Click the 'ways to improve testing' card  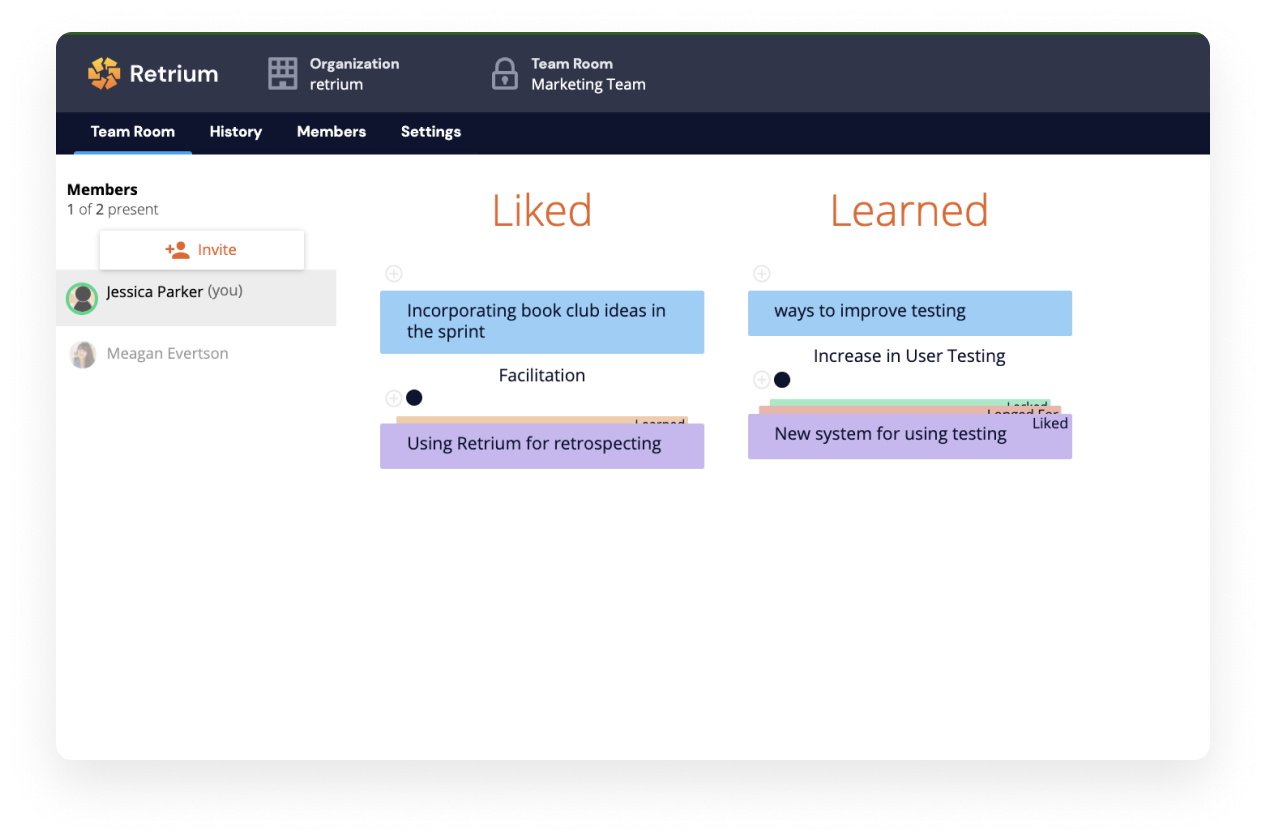tap(909, 312)
